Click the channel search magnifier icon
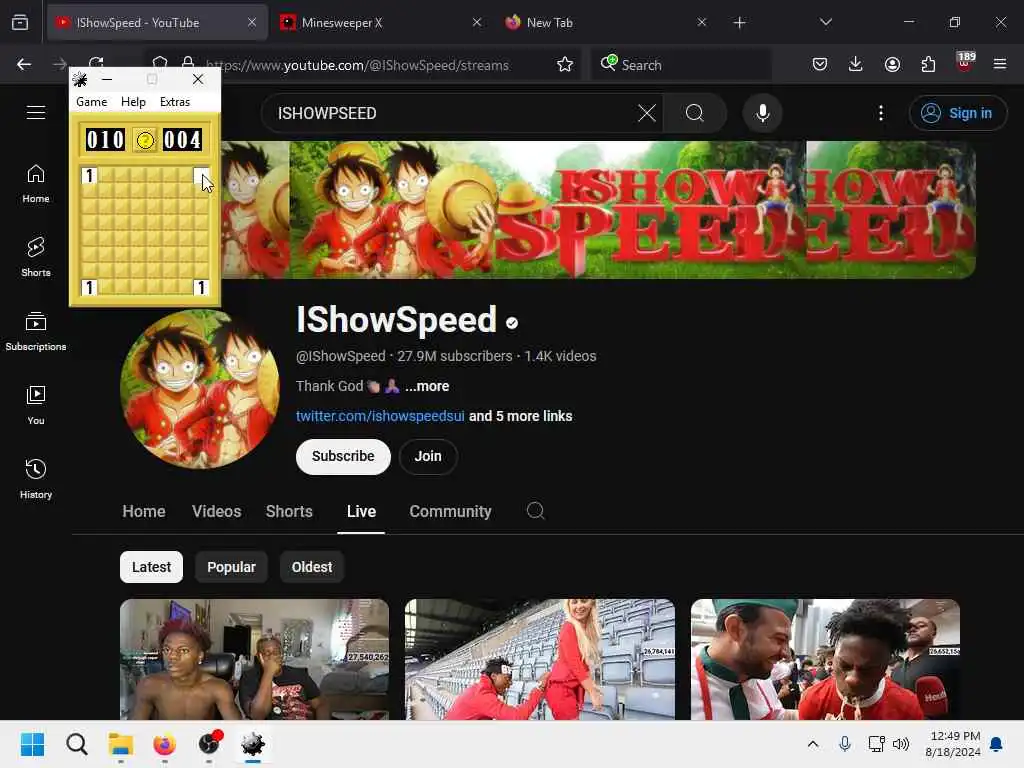Image resolution: width=1024 pixels, height=768 pixels. [536, 511]
